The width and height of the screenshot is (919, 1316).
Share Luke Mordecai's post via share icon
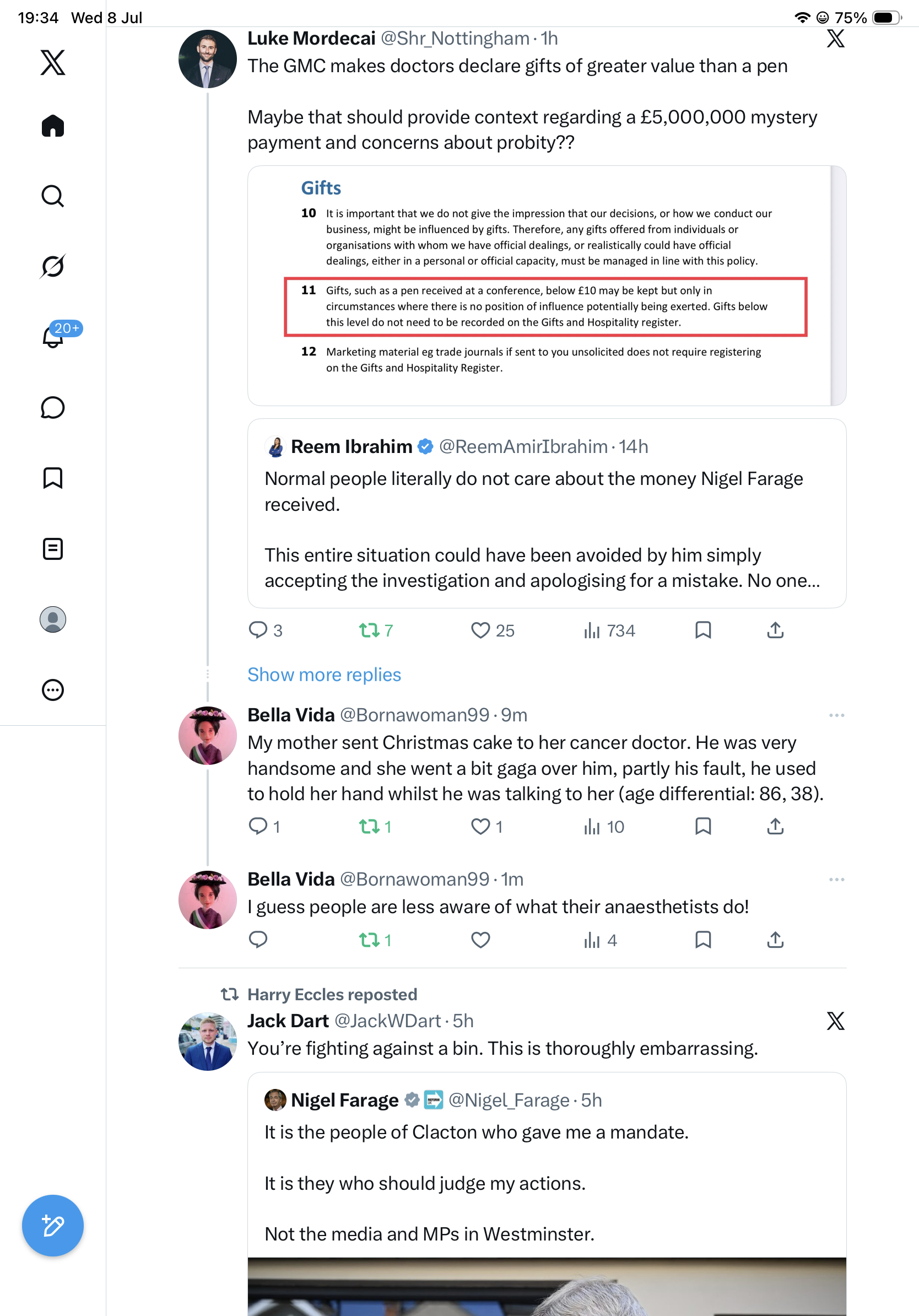pos(775,630)
